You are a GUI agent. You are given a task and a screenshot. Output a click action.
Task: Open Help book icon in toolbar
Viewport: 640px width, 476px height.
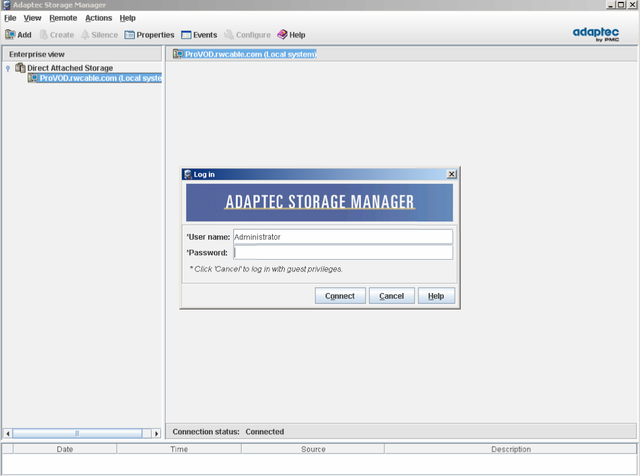coord(282,35)
